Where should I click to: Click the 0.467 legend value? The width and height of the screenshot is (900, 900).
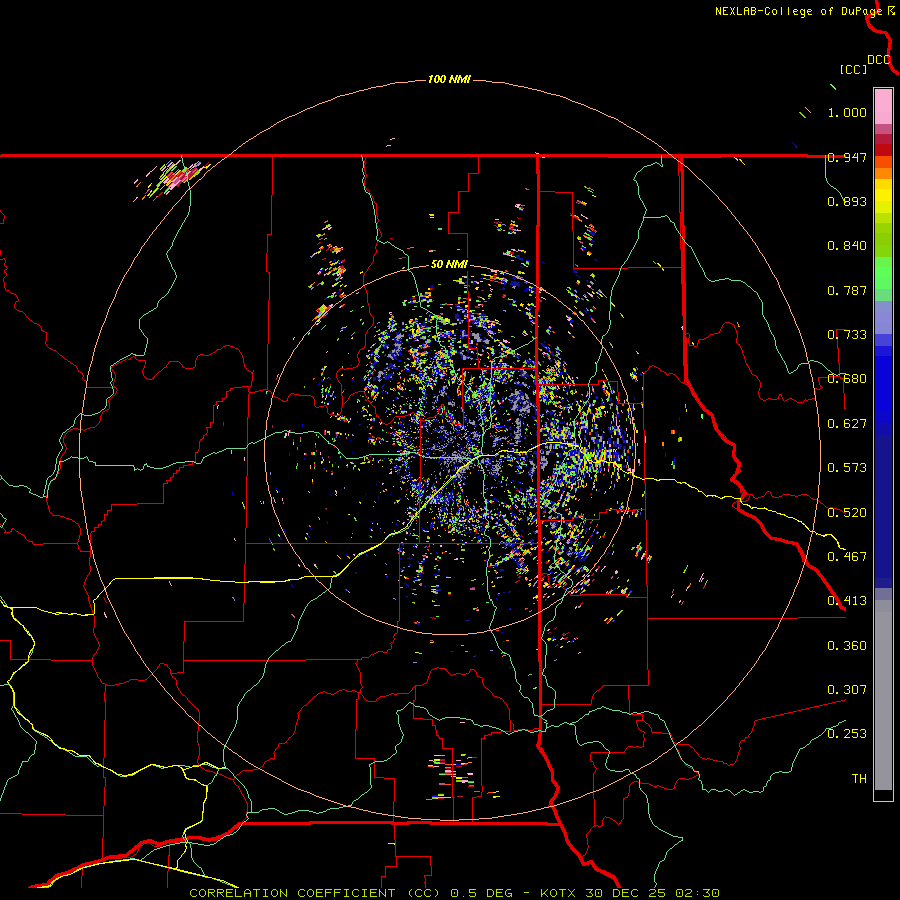[847, 556]
